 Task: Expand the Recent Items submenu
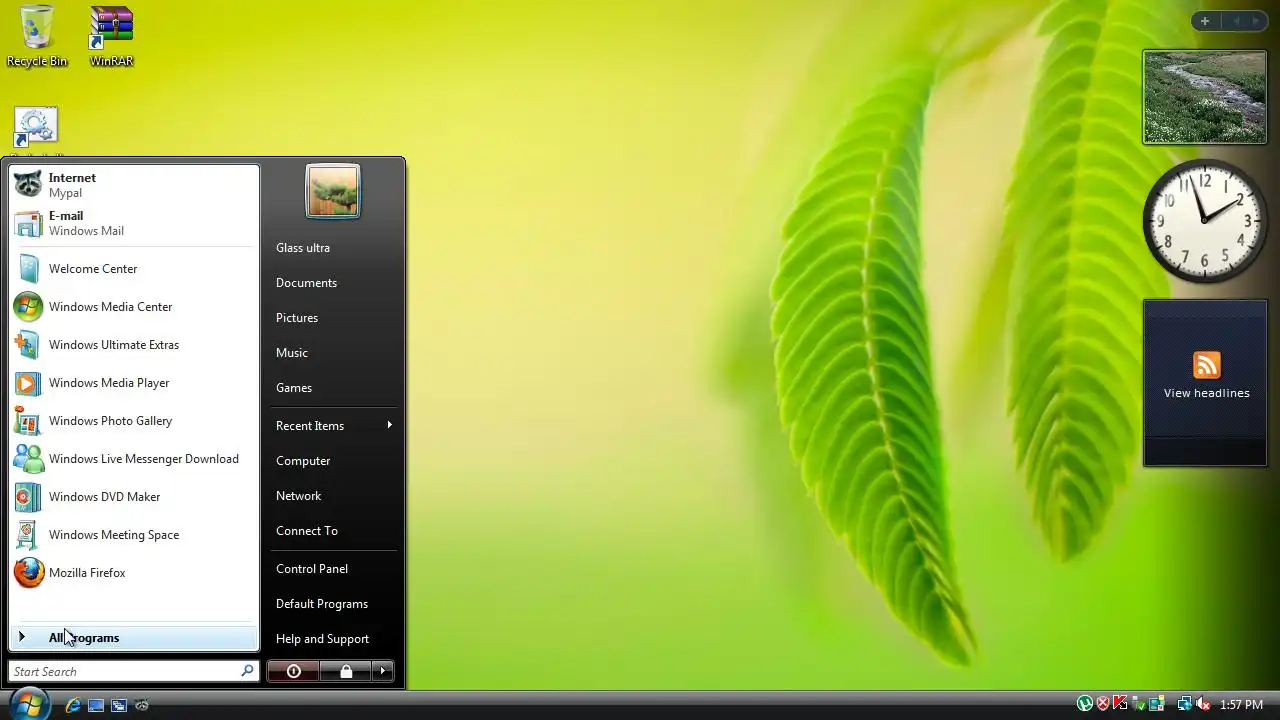333,426
